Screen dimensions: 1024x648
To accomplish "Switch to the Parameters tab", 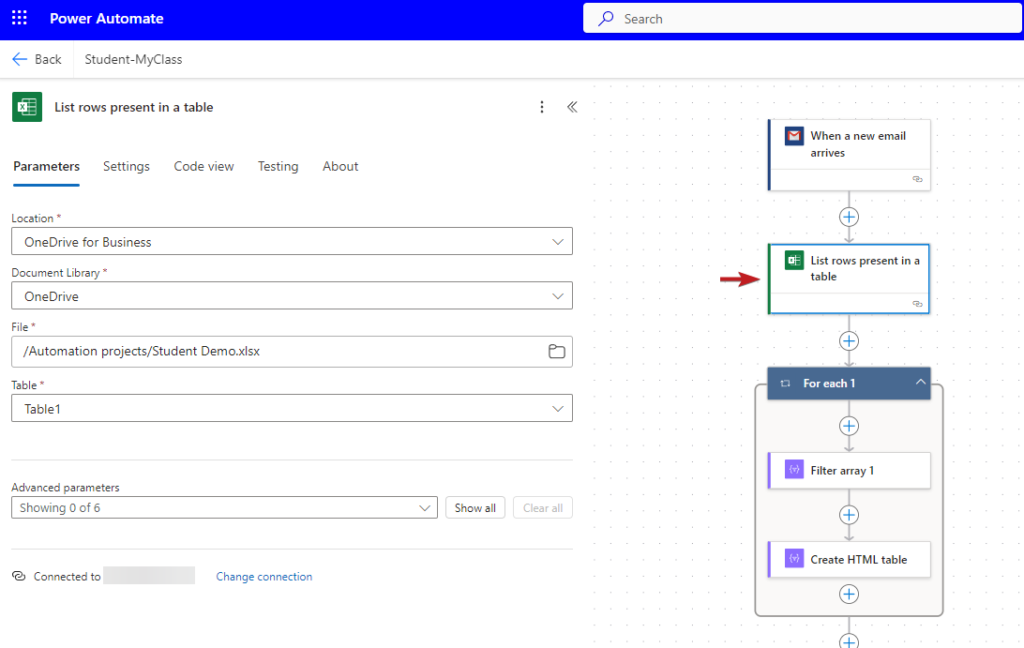I will coord(46,167).
